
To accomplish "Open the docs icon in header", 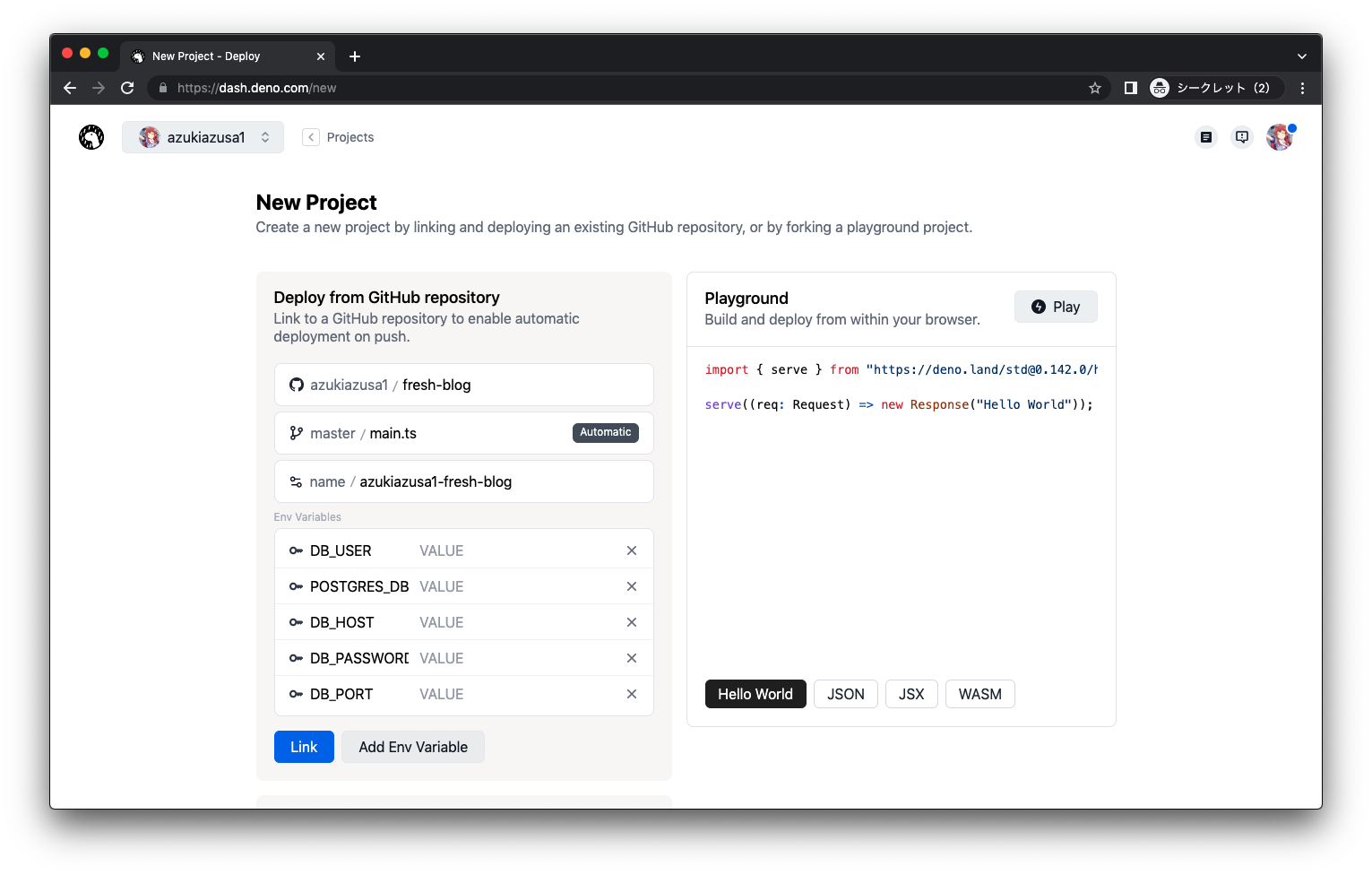I will [x=1206, y=137].
